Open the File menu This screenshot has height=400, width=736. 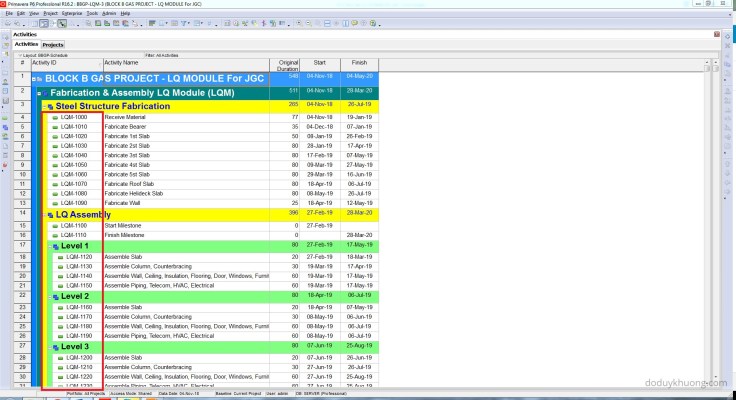(9, 13)
